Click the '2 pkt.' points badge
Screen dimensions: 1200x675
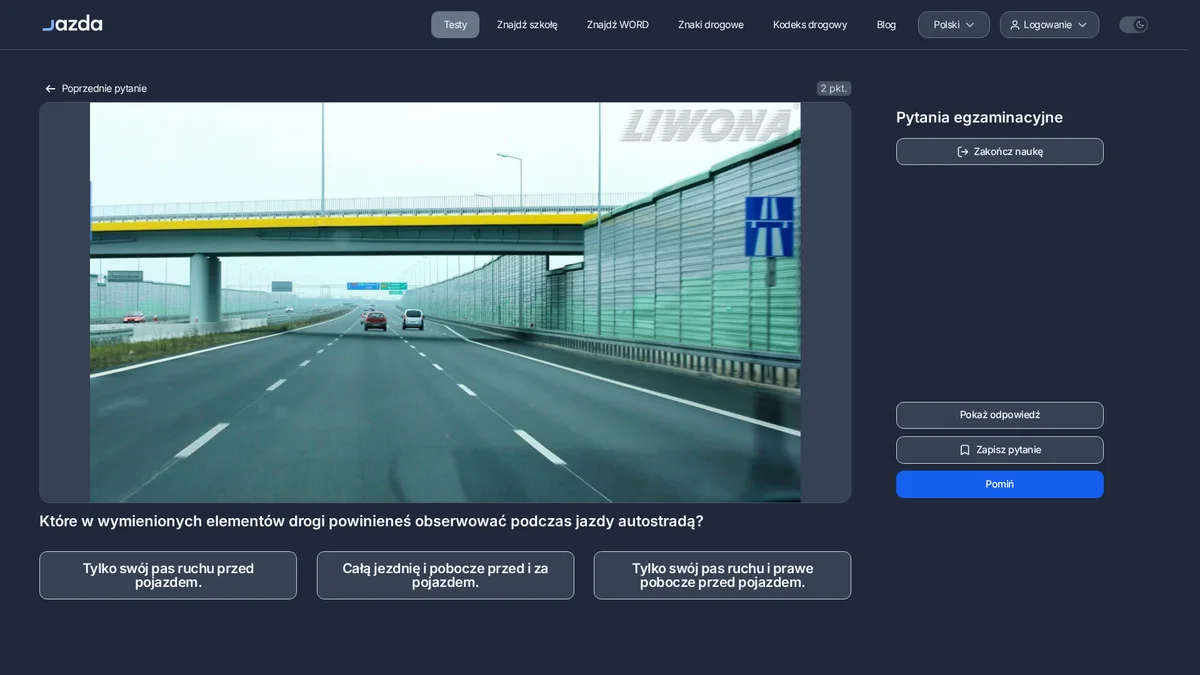(834, 89)
